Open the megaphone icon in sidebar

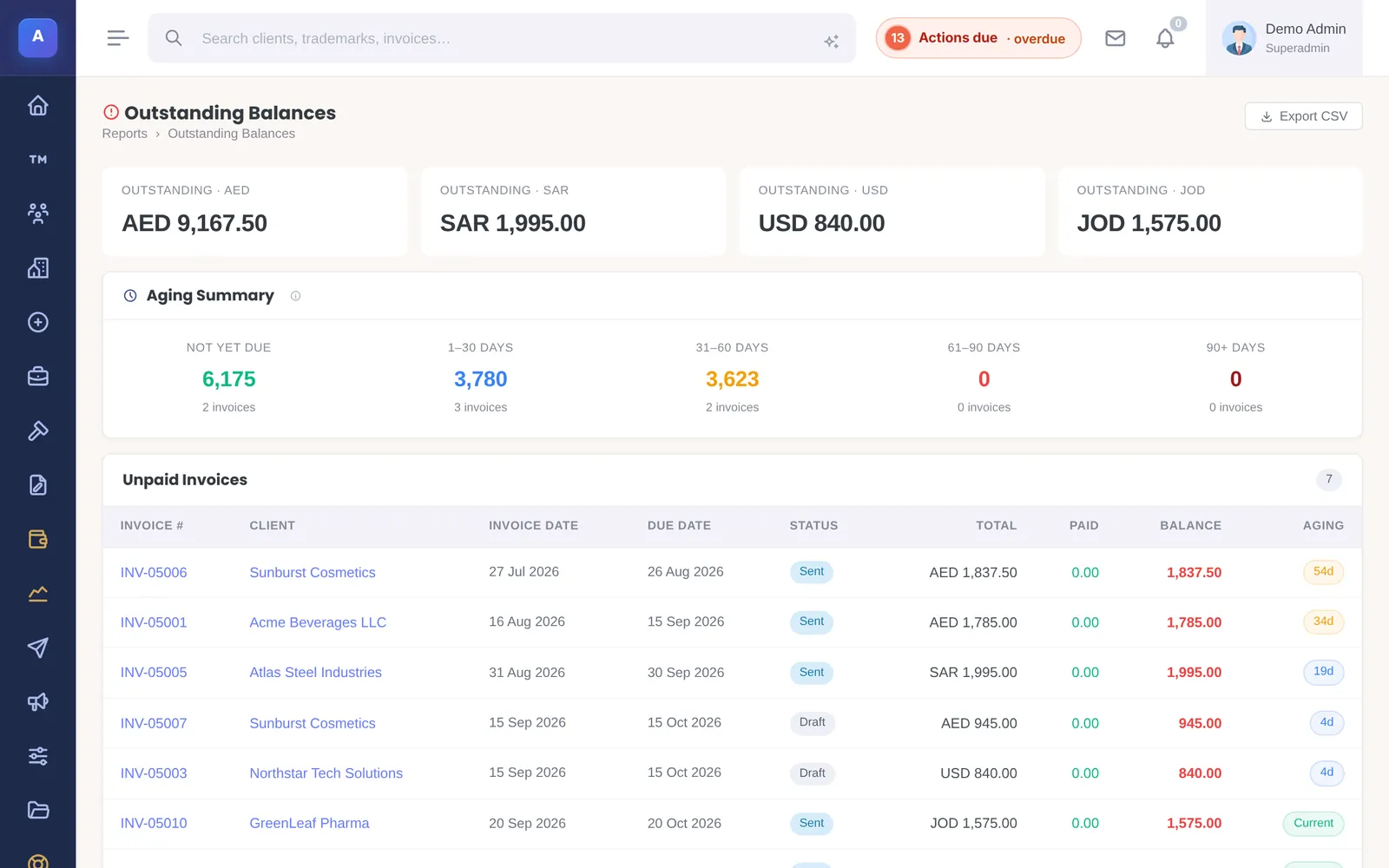point(37,701)
